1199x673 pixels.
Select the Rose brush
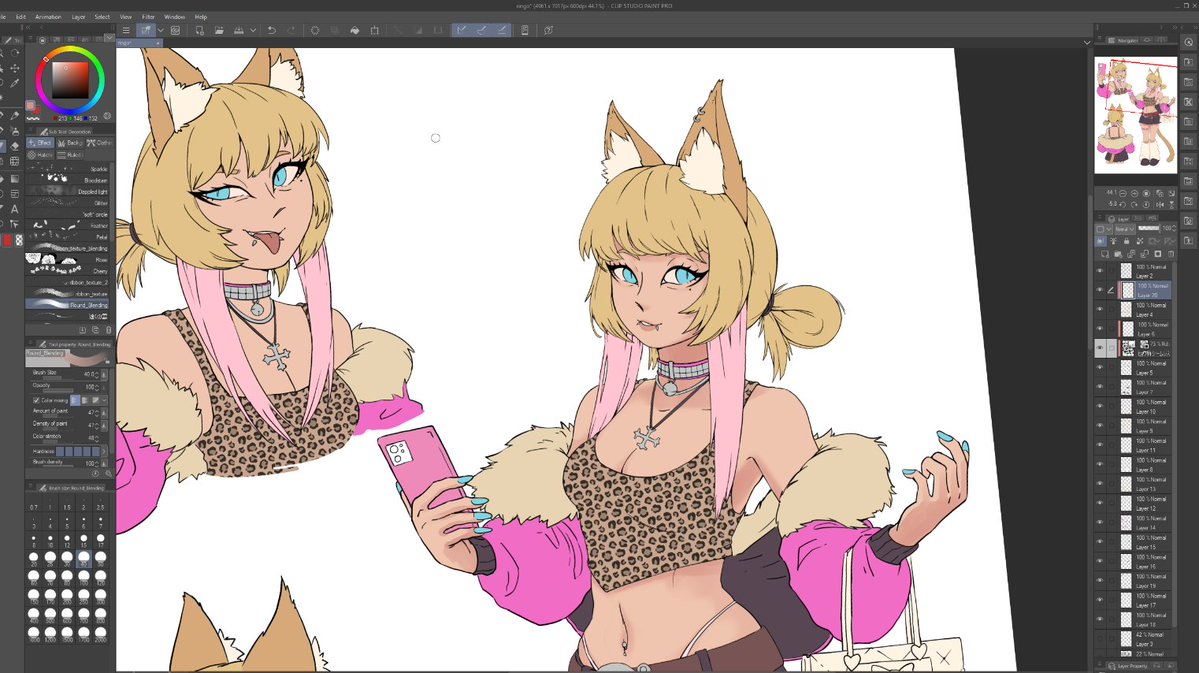[69, 259]
